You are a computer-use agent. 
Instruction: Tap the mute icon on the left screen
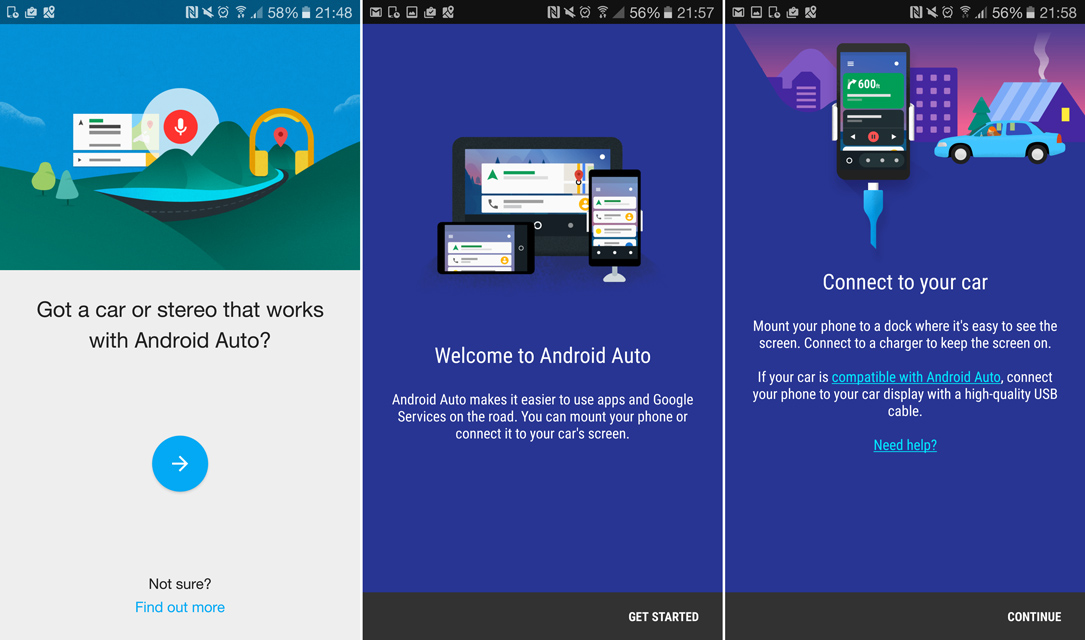click(208, 12)
